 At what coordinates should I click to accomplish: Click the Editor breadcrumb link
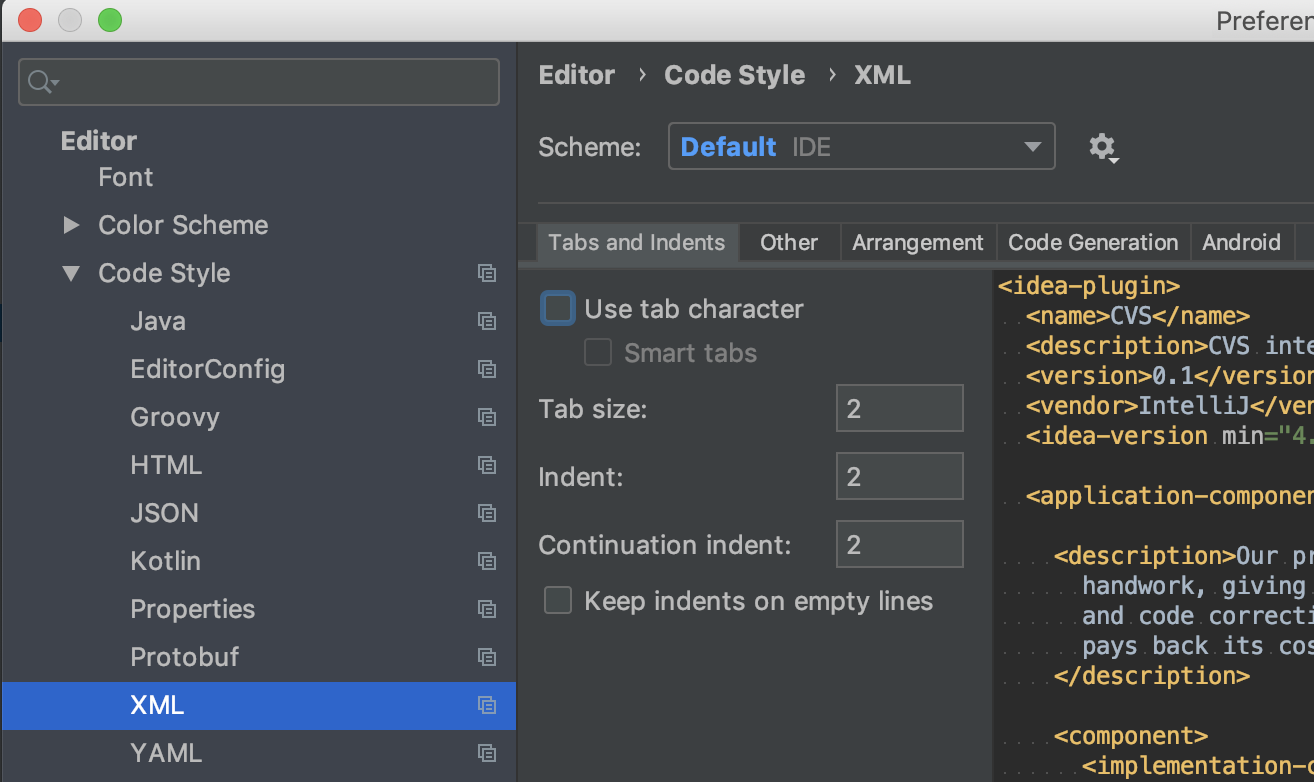pos(577,75)
